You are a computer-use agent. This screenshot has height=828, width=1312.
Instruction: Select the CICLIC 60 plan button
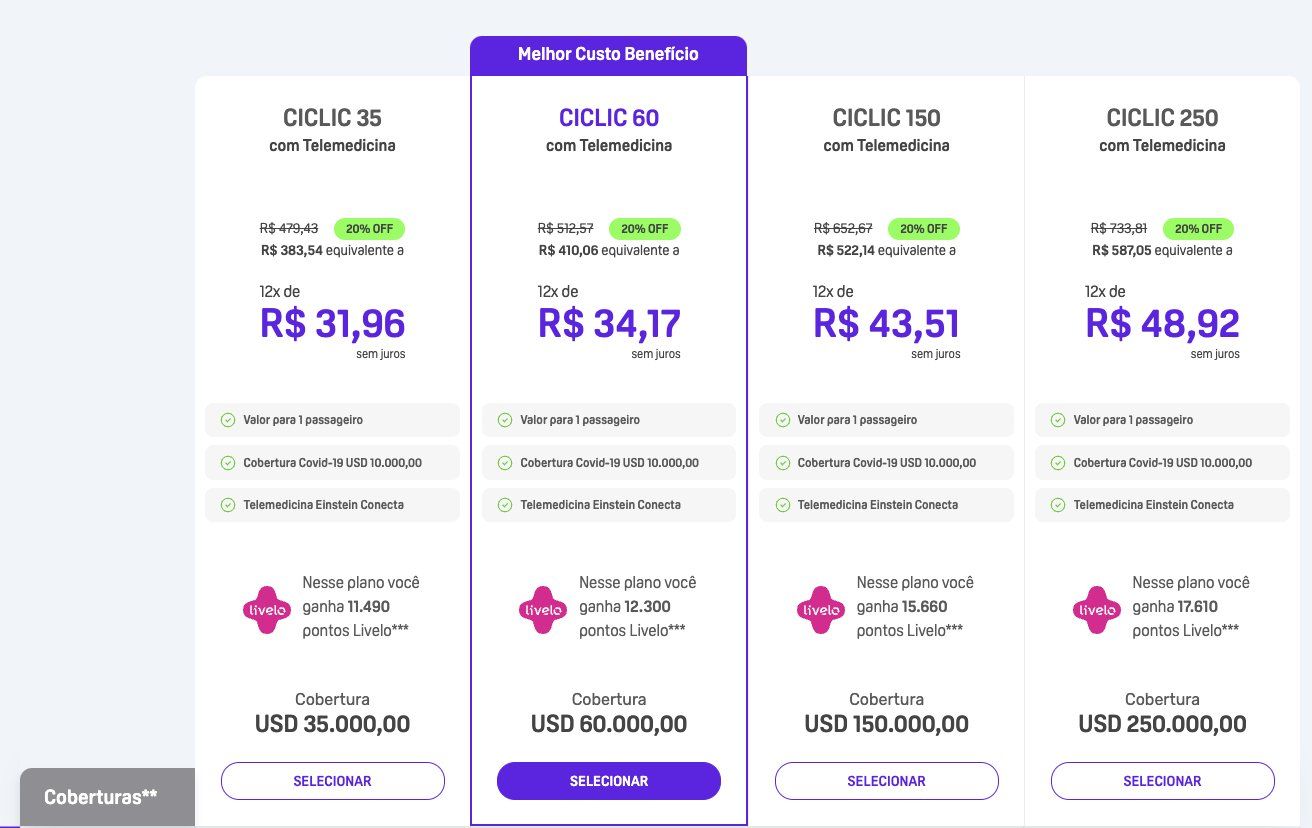pyautogui.click(x=609, y=781)
